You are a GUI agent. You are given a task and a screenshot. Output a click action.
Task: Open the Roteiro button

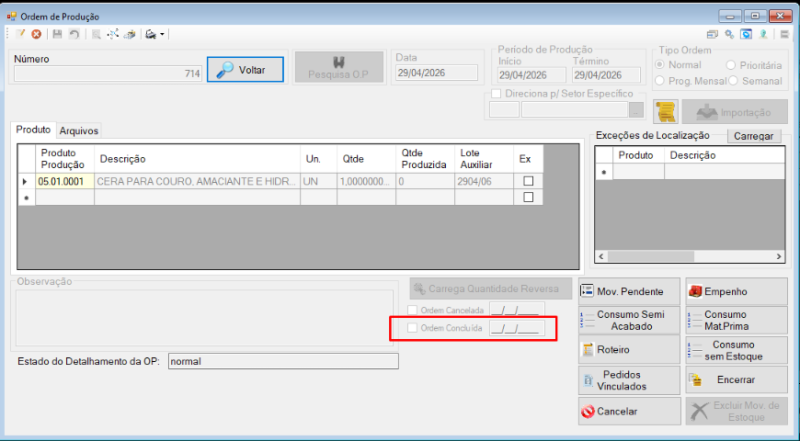(629, 350)
